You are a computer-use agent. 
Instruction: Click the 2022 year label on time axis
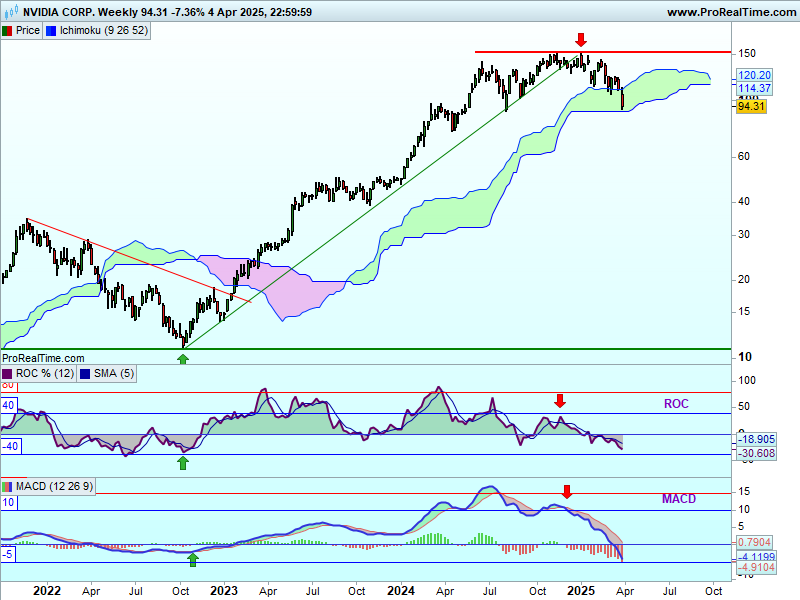[46, 591]
